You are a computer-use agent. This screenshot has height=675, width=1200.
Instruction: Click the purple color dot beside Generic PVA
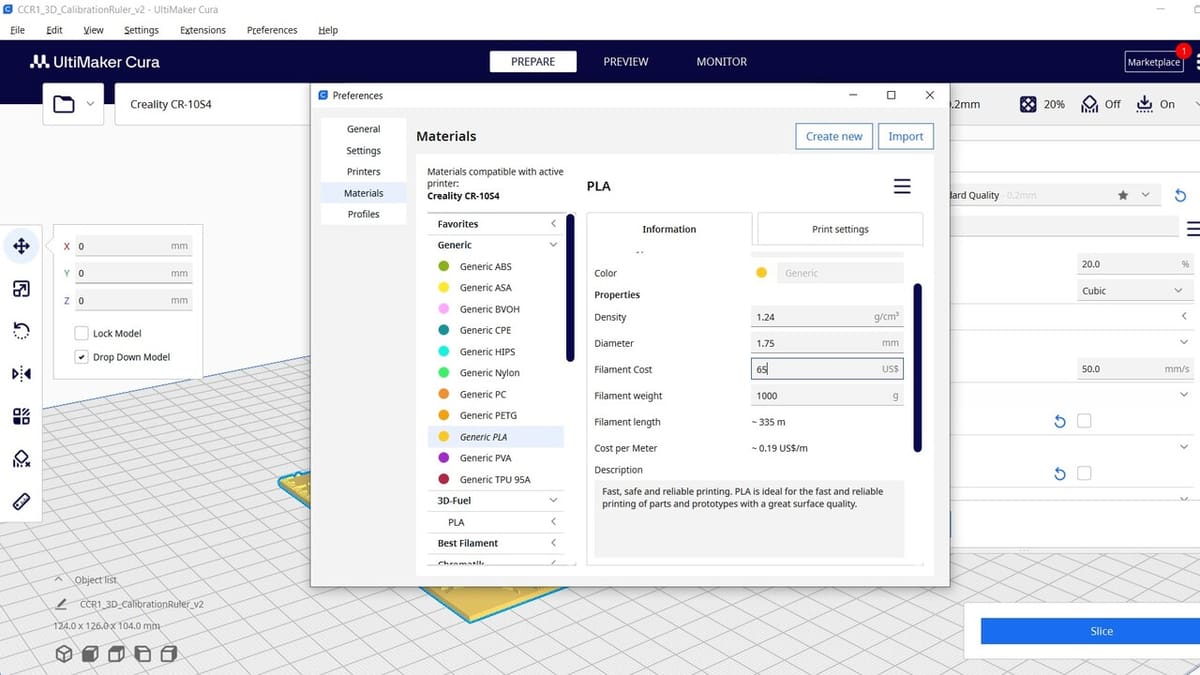[443, 458]
